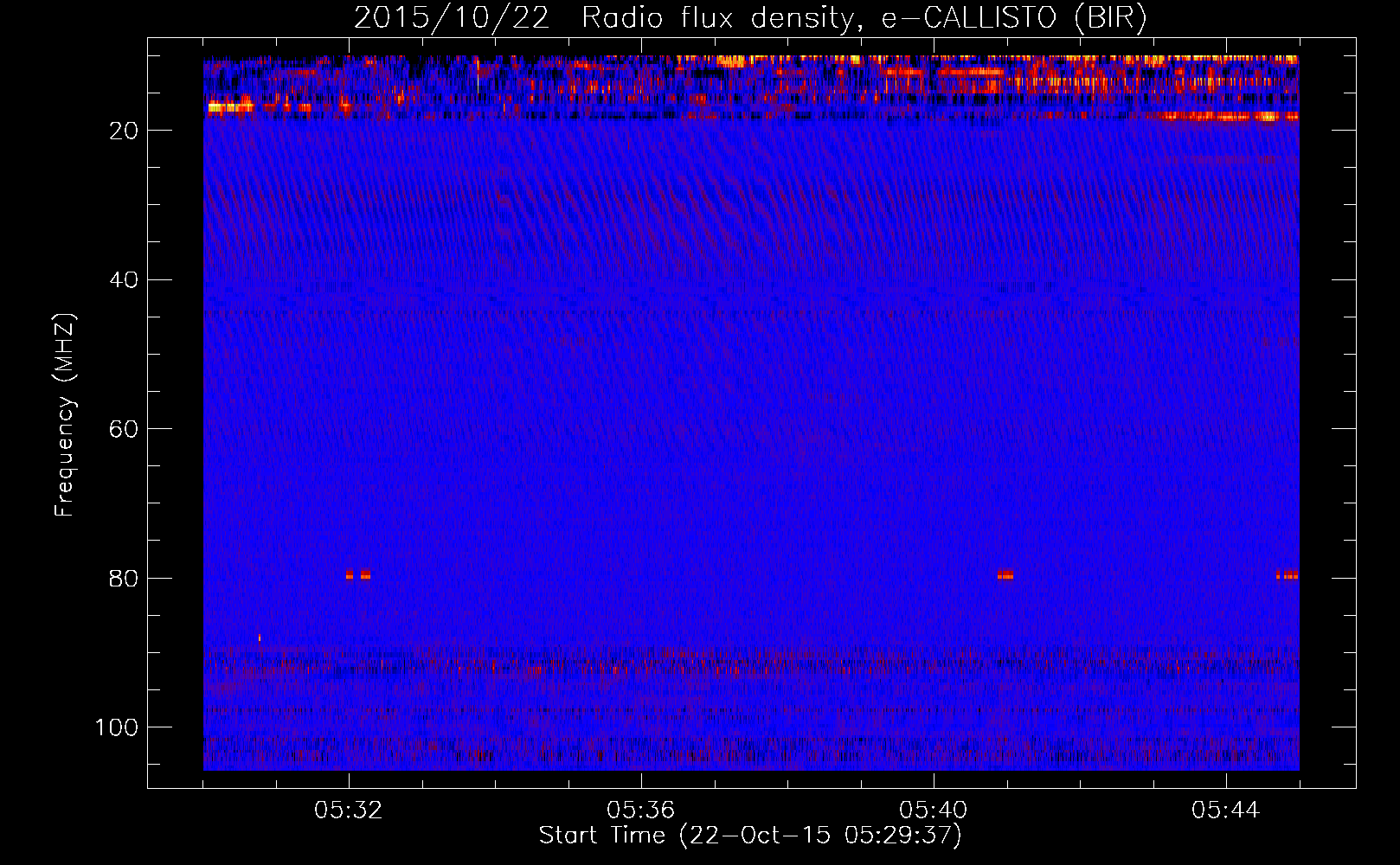Click the time tick label '05:44'

click(1226, 811)
